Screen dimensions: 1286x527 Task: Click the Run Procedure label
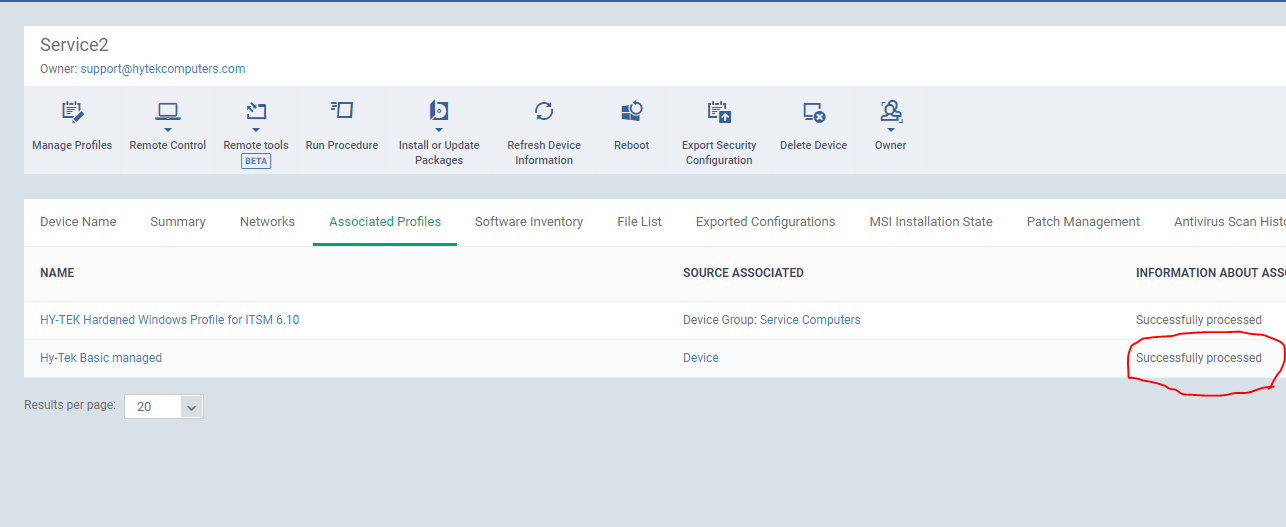[x=342, y=146]
